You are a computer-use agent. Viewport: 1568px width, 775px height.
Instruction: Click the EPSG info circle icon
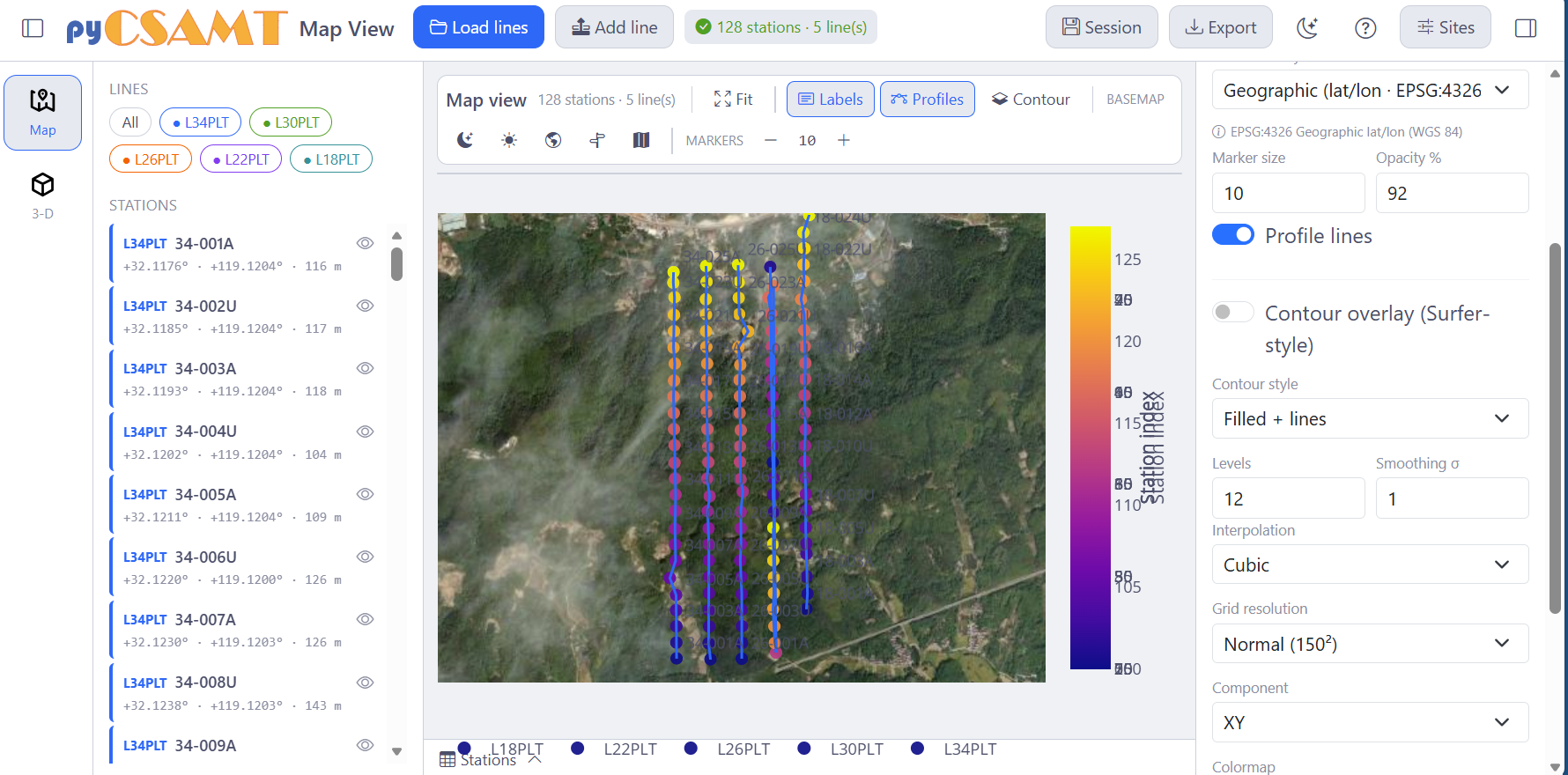pyautogui.click(x=1219, y=132)
